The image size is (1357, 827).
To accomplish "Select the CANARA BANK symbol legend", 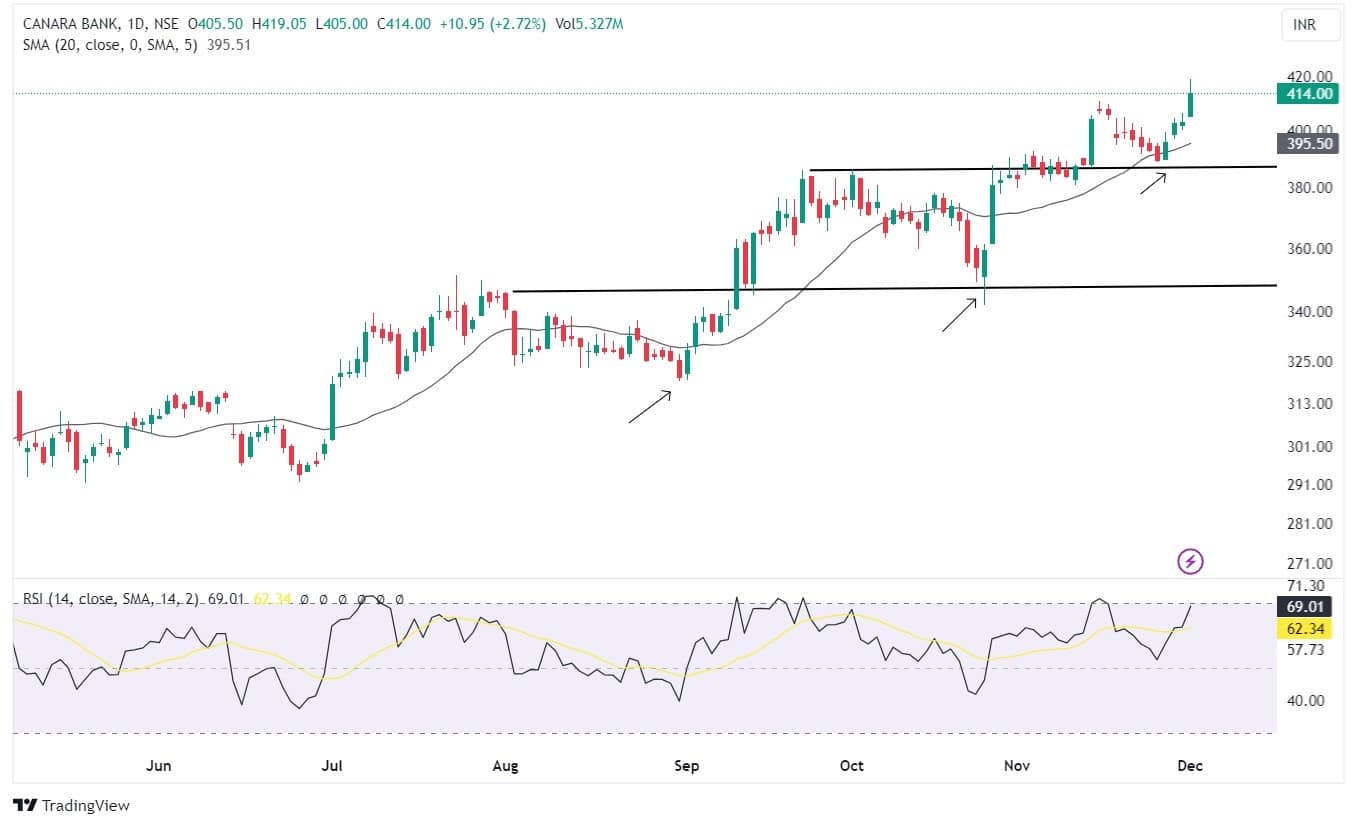I will pos(74,23).
